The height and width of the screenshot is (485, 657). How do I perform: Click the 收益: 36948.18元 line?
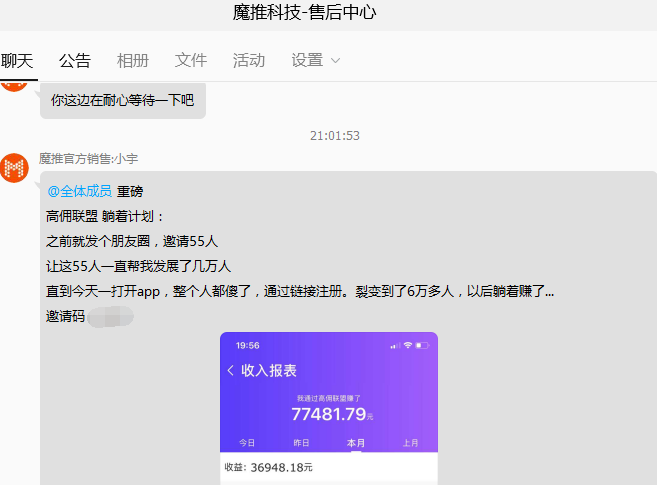point(269,467)
